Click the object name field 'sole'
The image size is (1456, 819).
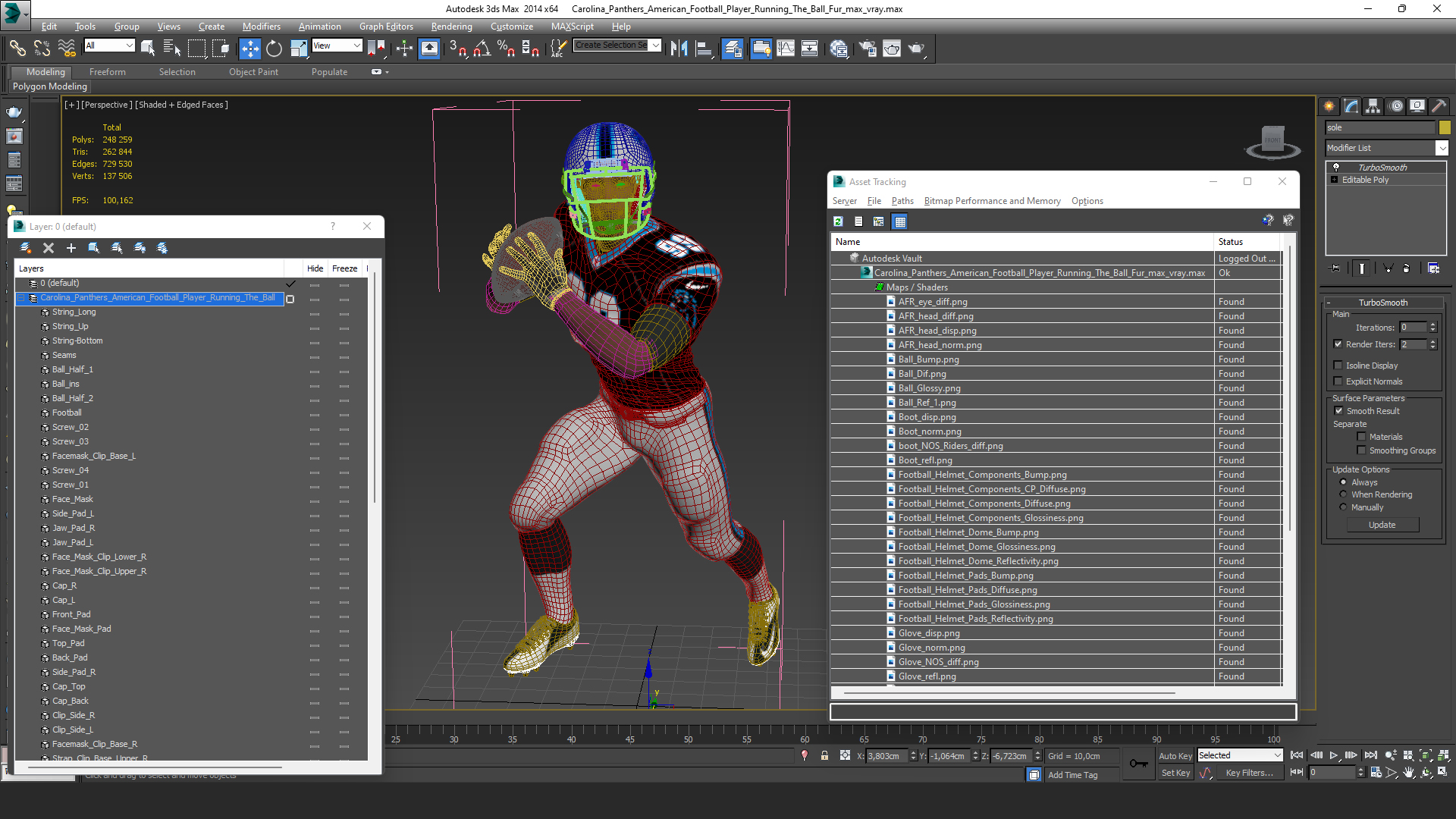1380,127
